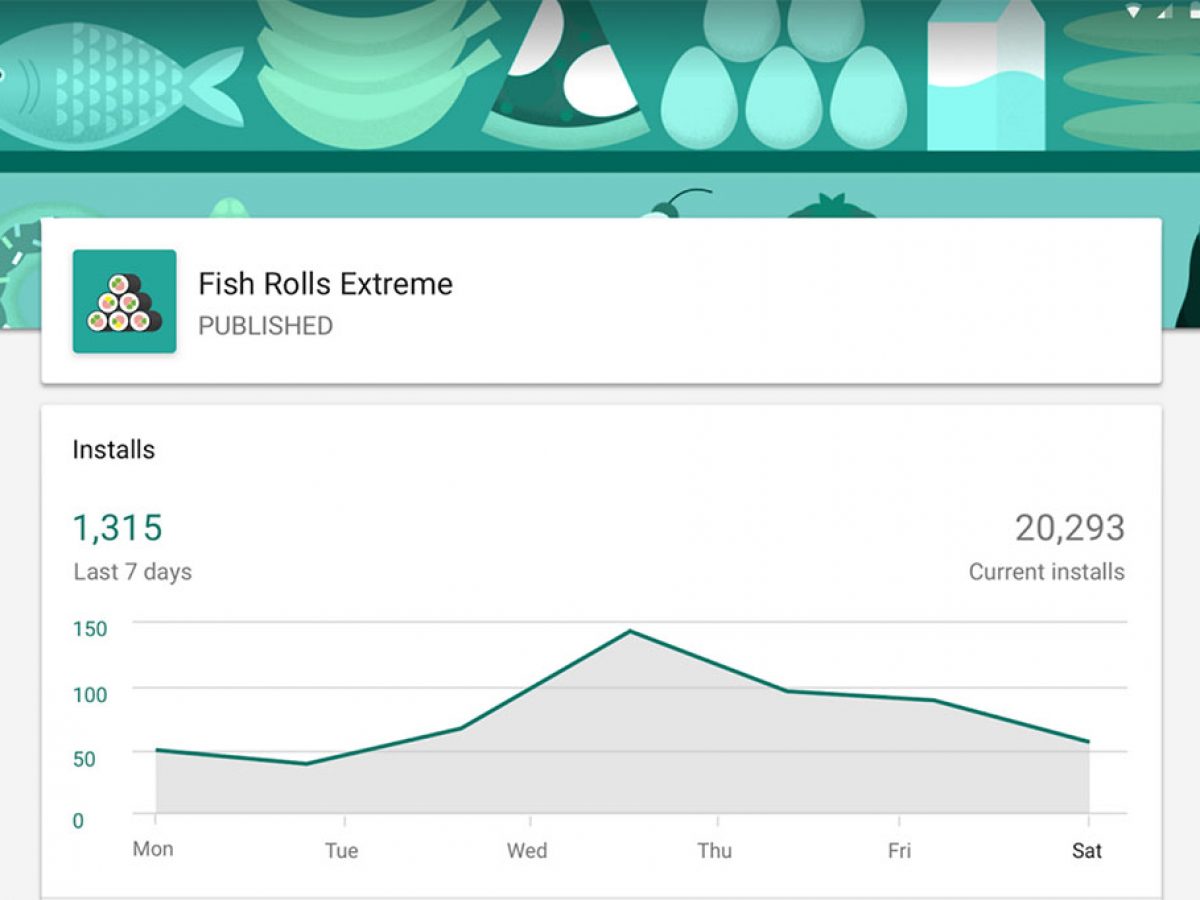Select the Mon label on the chart axis

point(153,849)
